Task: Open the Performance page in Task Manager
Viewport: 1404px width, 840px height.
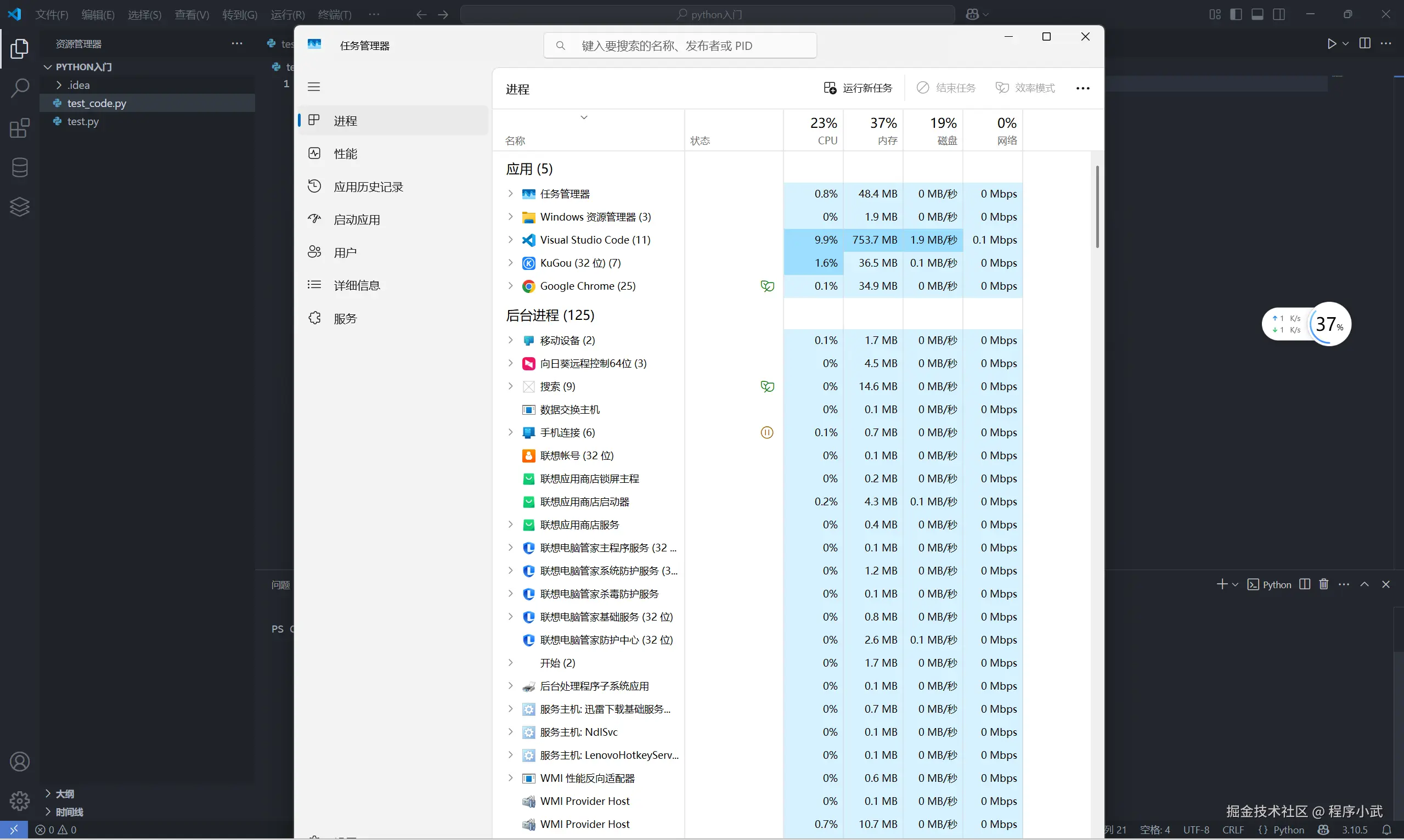Action: 345,154
